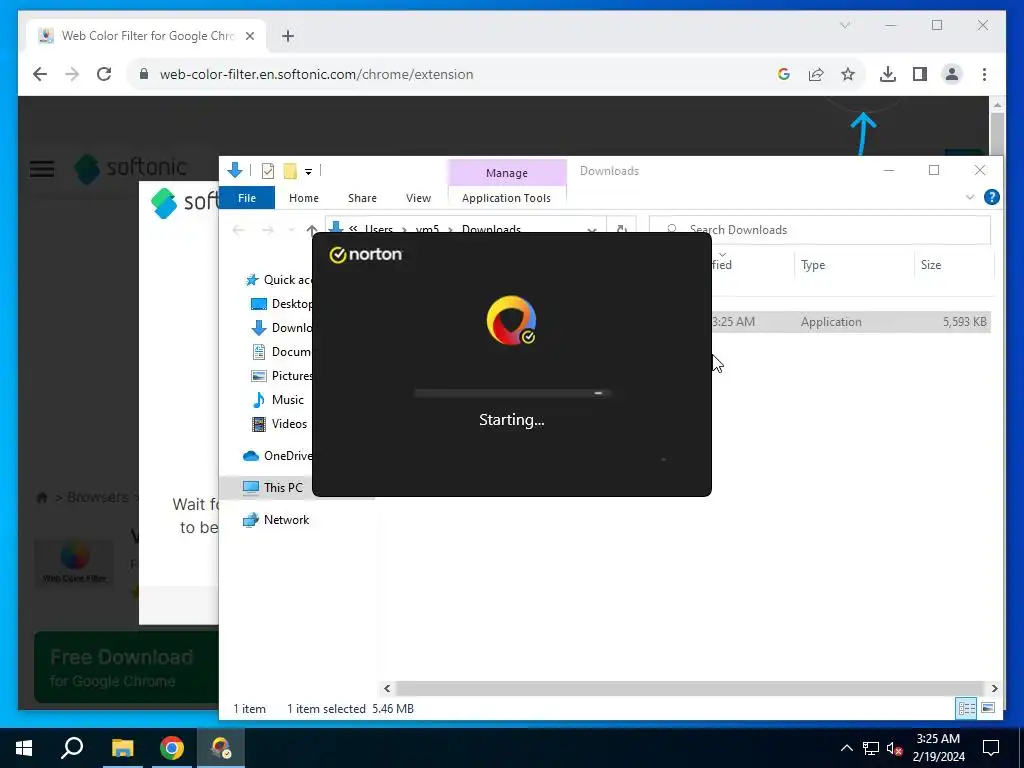Open File tab in Explorer
The width and height of the screenshot is (1024, 768).
point(247,198)
